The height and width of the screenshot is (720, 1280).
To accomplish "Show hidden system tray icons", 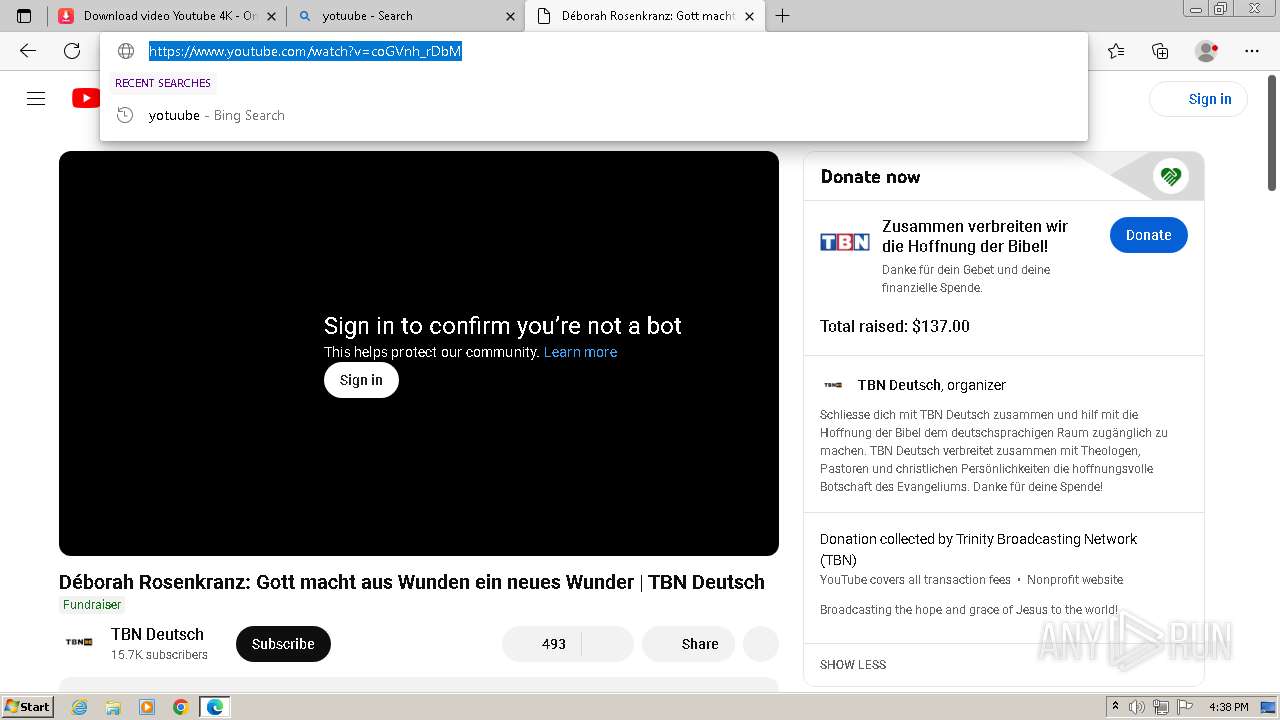I will click(x=1115, y=707).
